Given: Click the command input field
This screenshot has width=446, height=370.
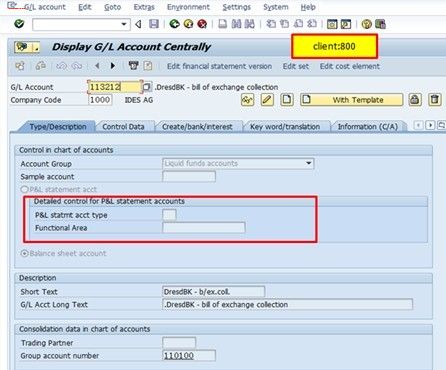Looking at the screenshot, I should (77, 24).
